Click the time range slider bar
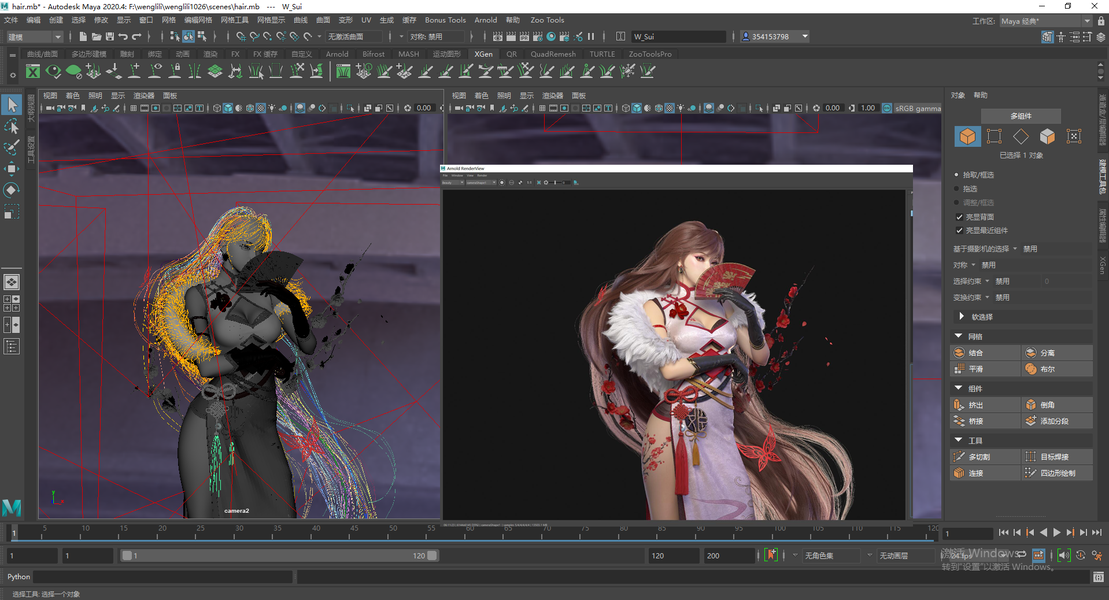The height and width of the screenshot is (600, 1109). pyautogui.click(x=279, y=555)
